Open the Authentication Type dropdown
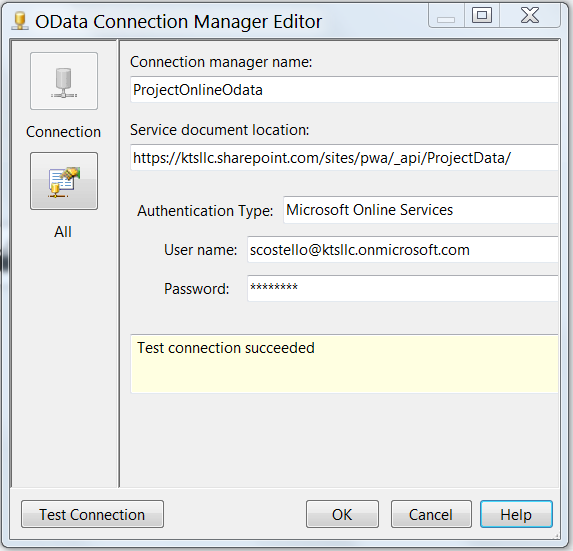The height and width of the screenshot is (551, 573). (421, 210)
